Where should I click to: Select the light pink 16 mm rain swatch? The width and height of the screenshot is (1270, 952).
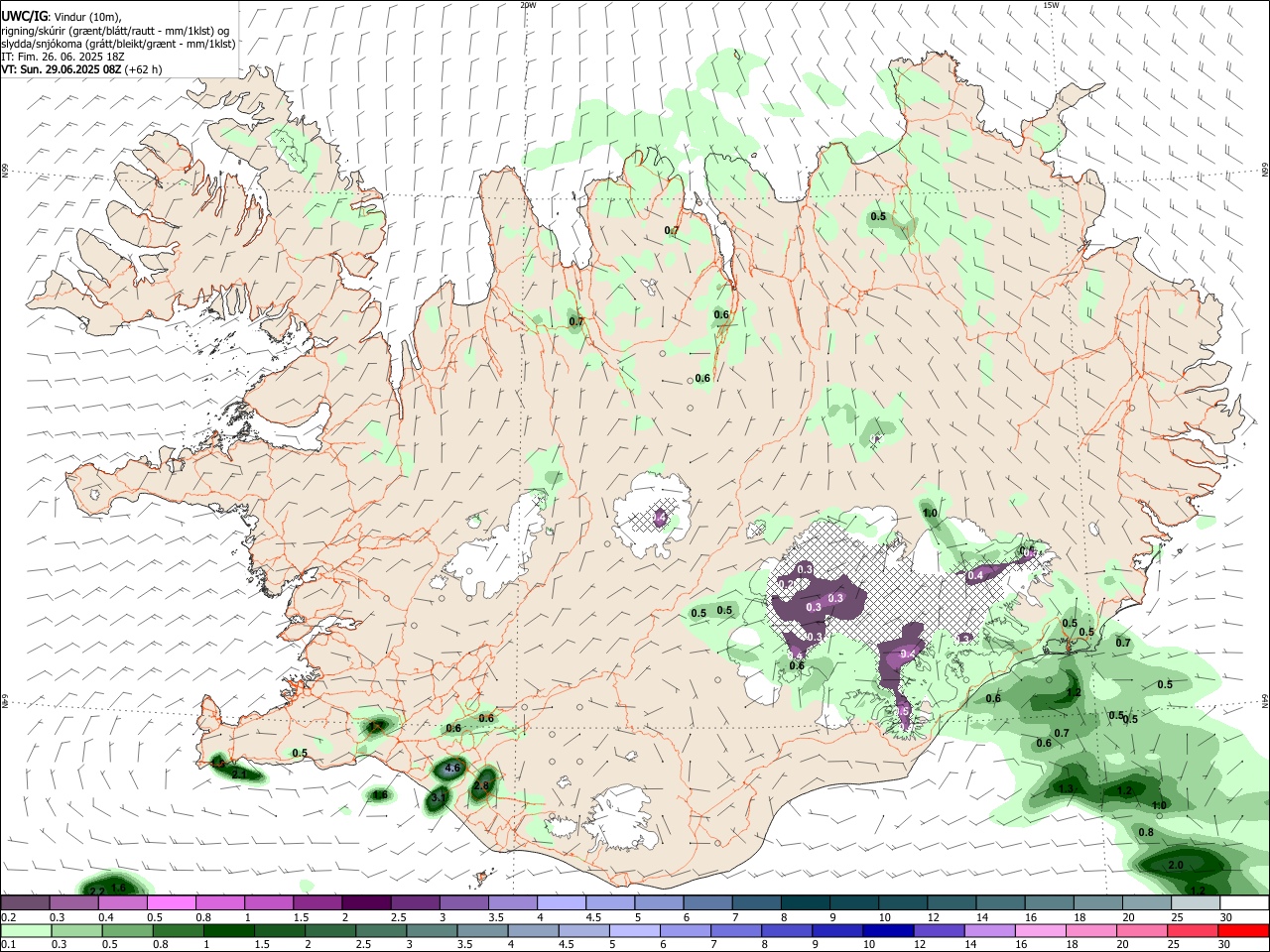tap(1041, 930)
